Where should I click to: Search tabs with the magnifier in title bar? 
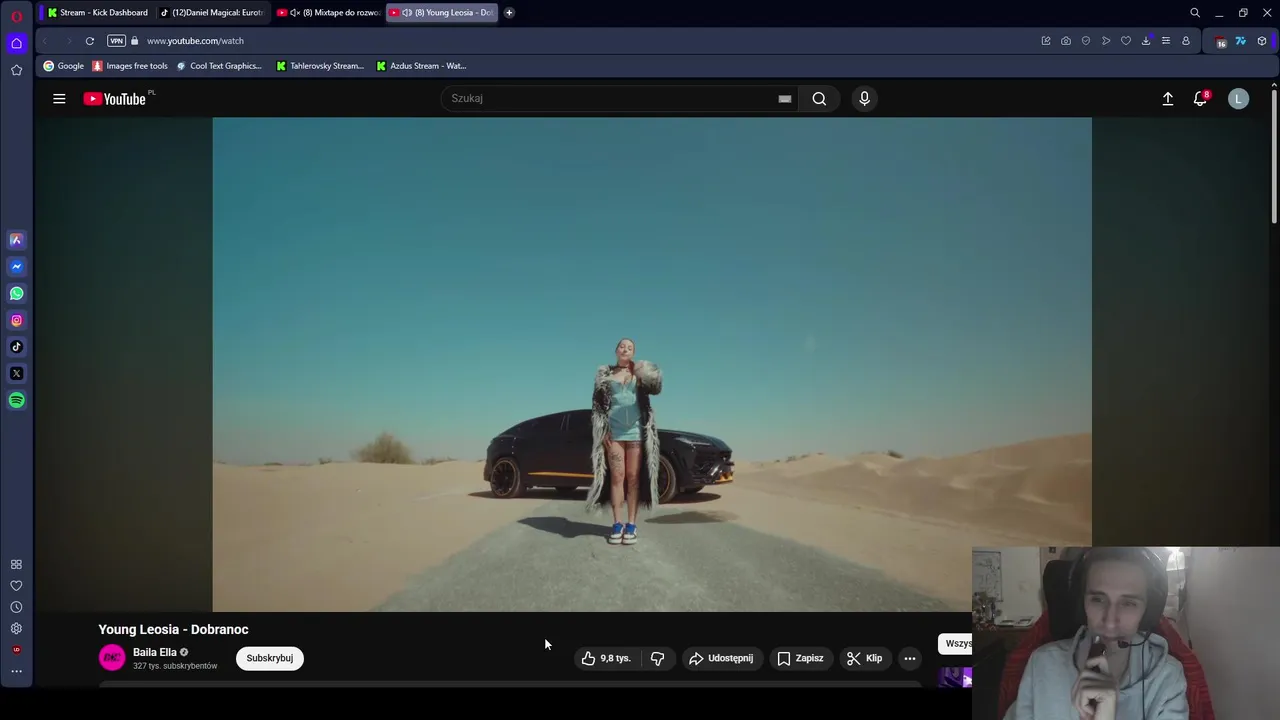[x=1195, y=13]
